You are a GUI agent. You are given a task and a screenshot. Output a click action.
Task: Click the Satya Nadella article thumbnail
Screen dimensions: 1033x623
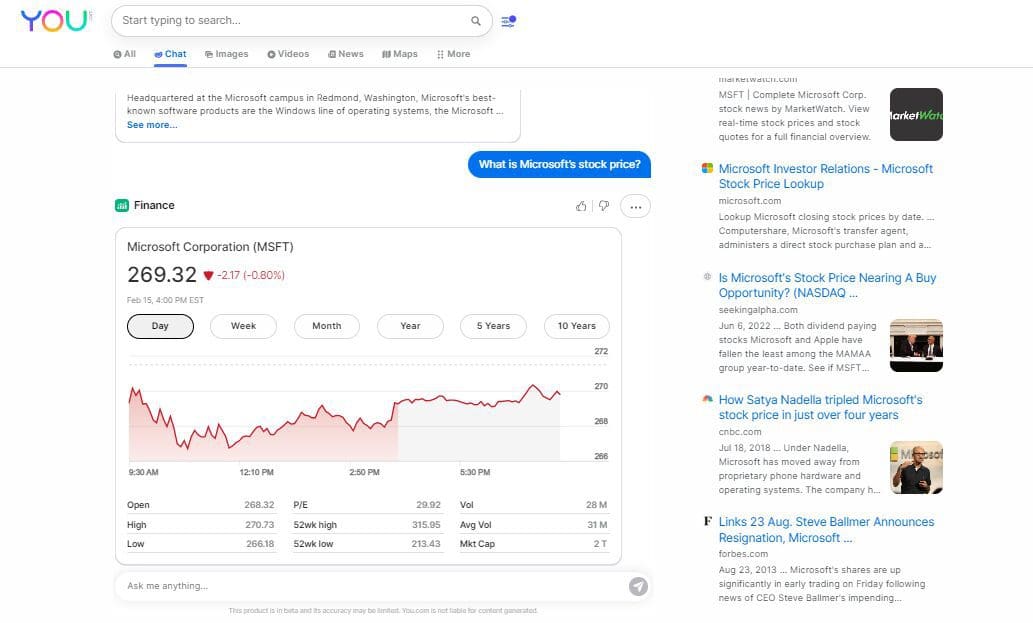(x=916, y=468)
